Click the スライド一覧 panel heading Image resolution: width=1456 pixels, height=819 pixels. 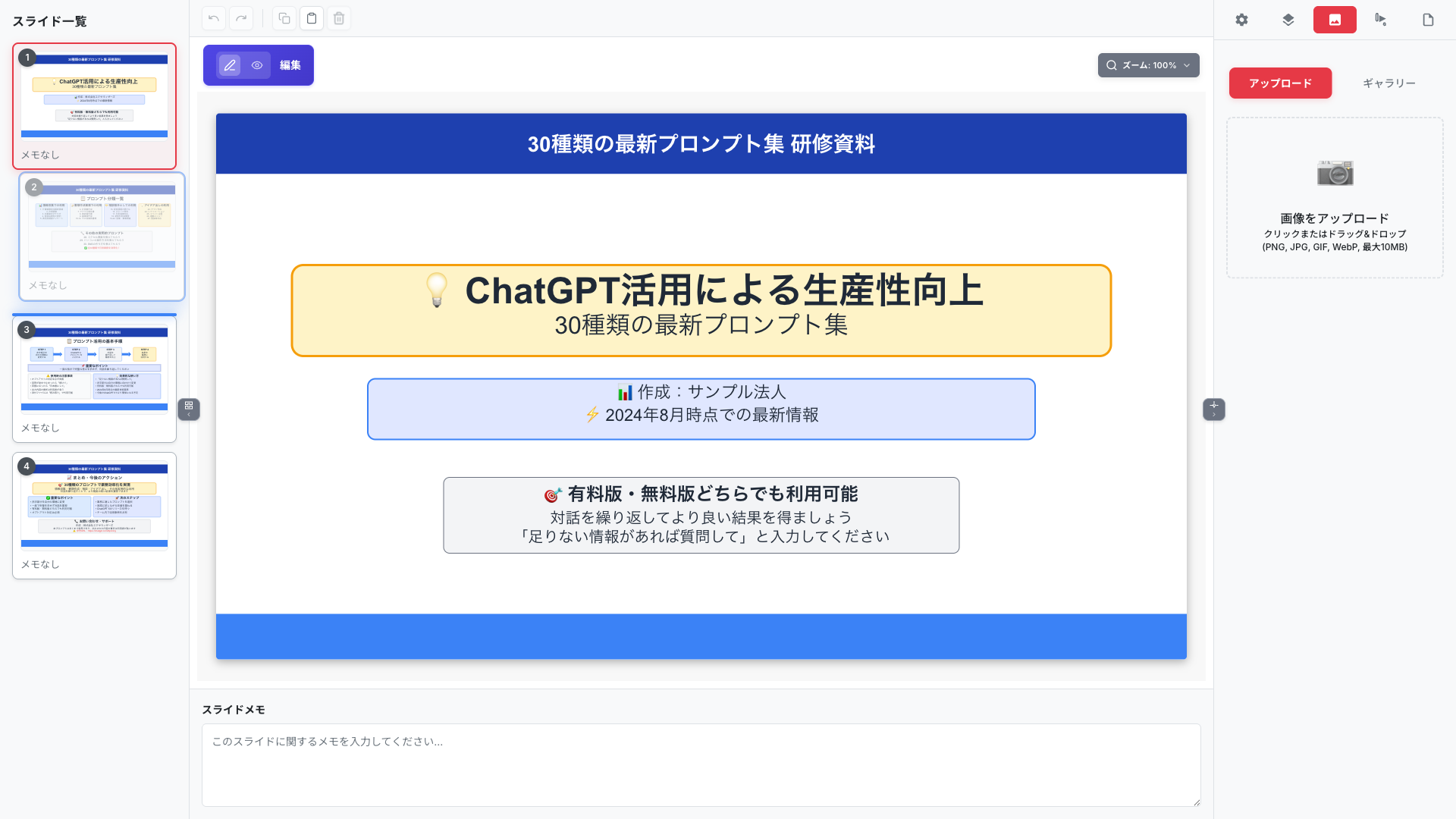[49, 21]
